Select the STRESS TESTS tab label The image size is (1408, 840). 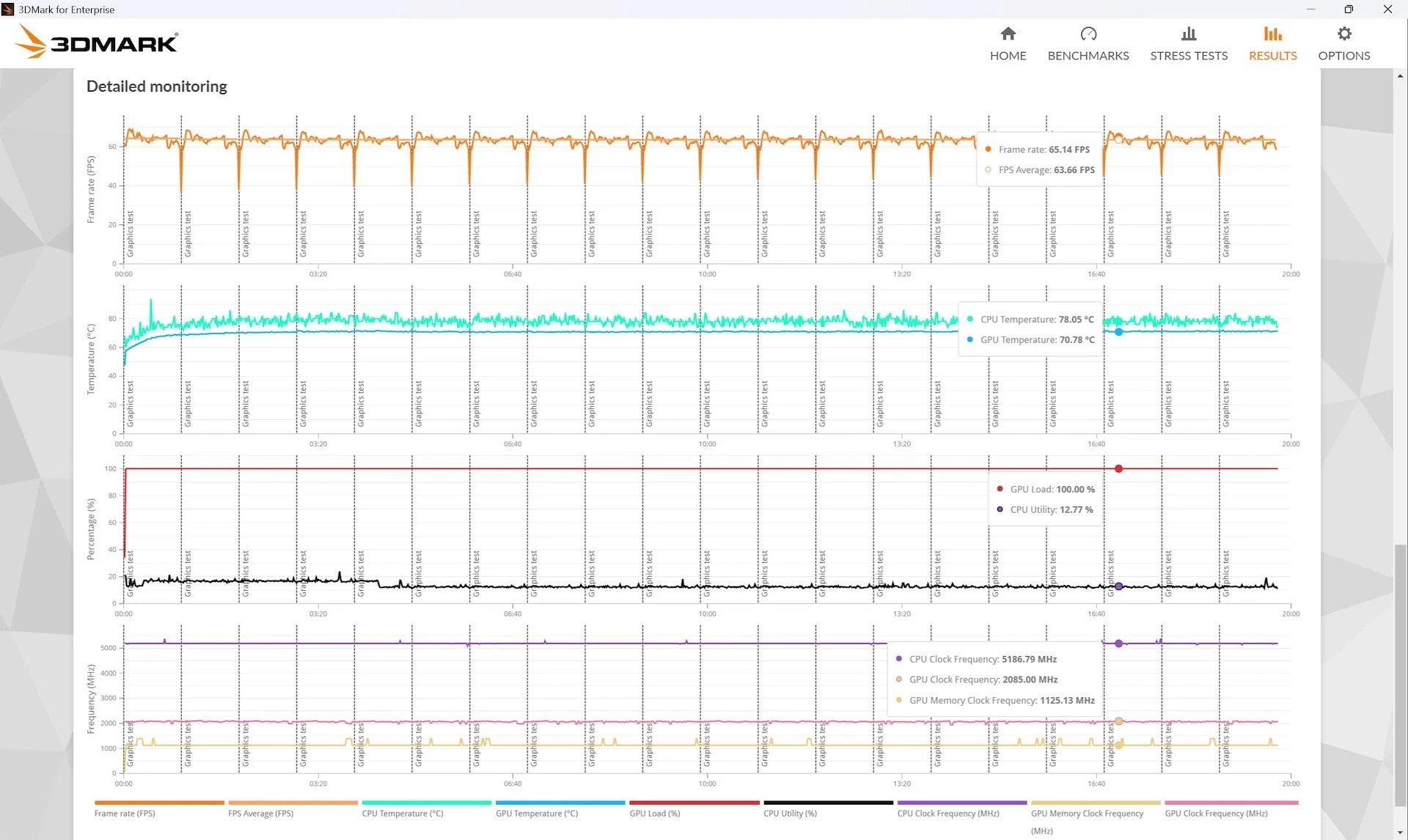(x=1188, y=56)
